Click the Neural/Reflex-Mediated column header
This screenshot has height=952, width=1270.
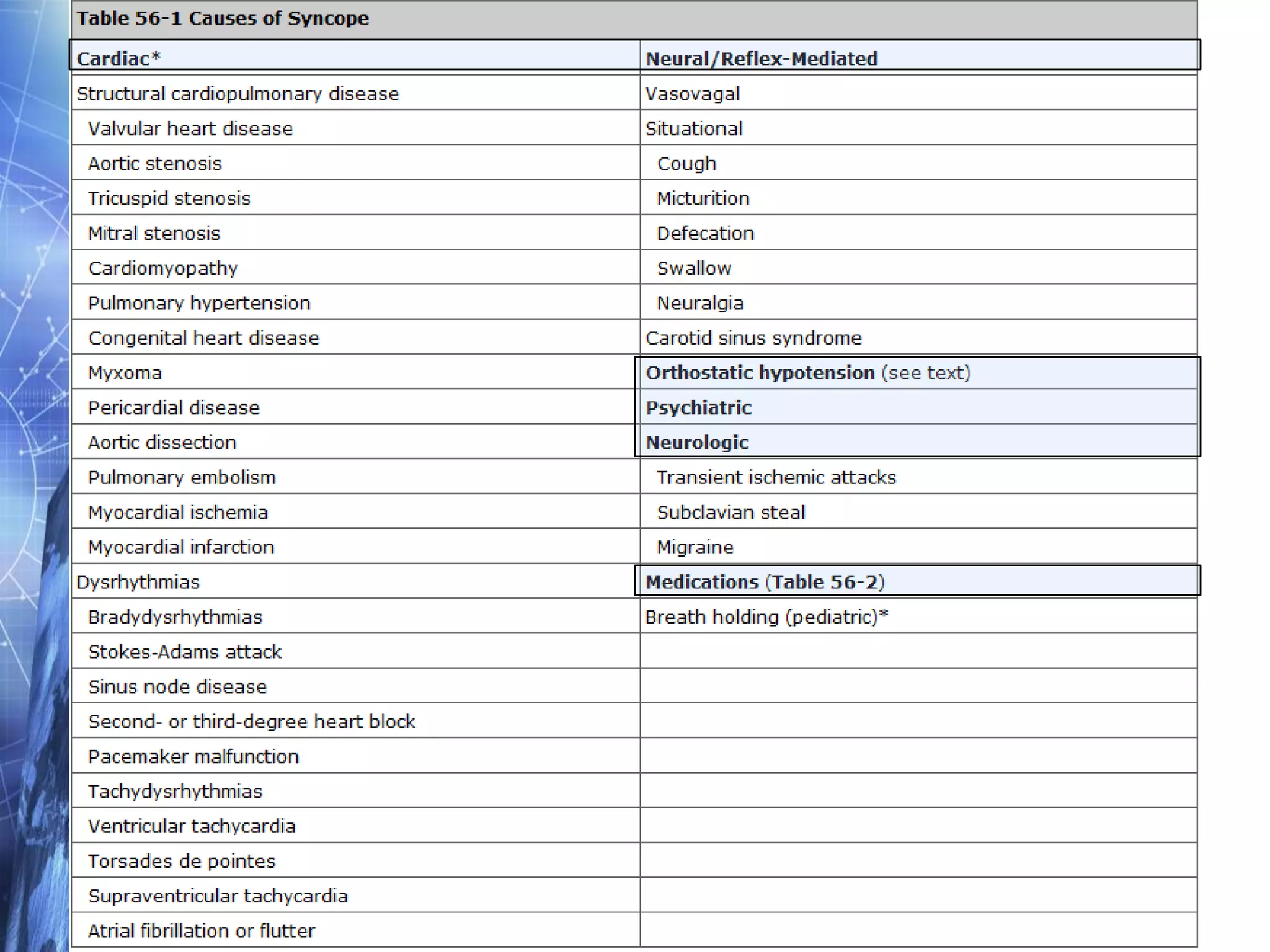tap(761, 58)
